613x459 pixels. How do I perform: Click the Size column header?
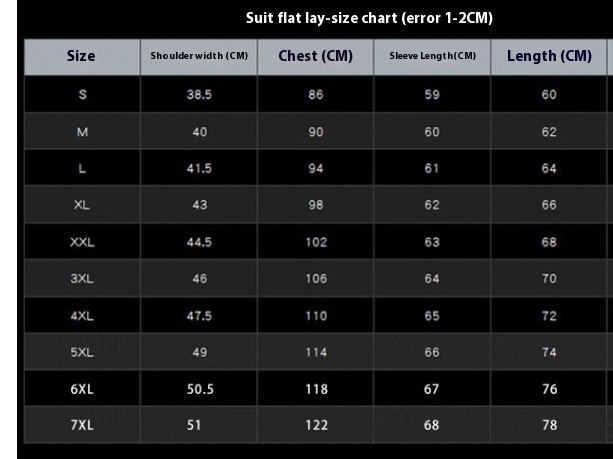point(81,56)
